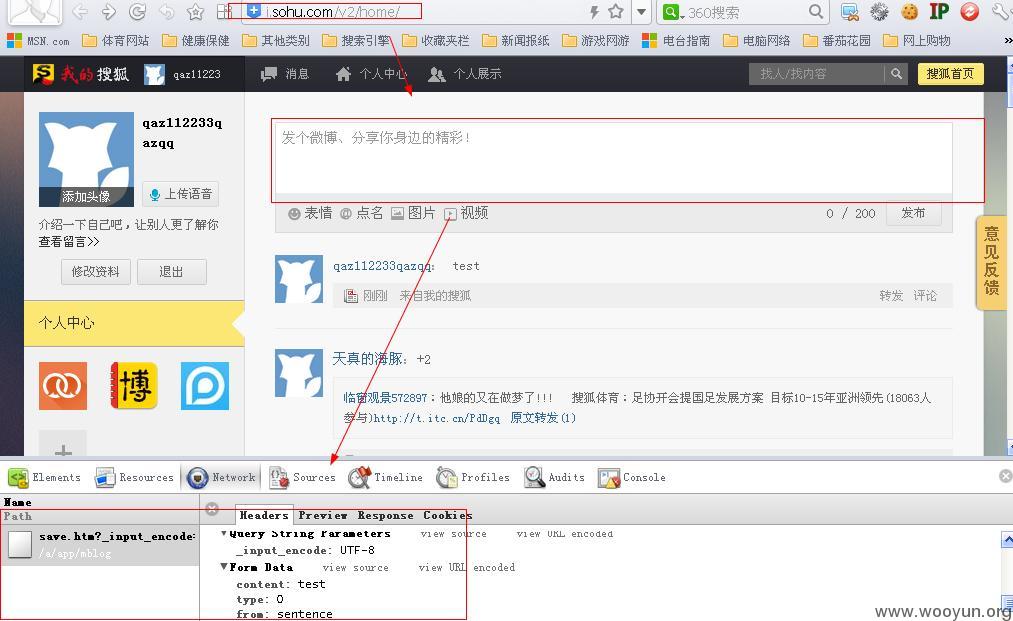Open the Response tab of request
The image size is (1013, 621).
[x=386, y=516]
